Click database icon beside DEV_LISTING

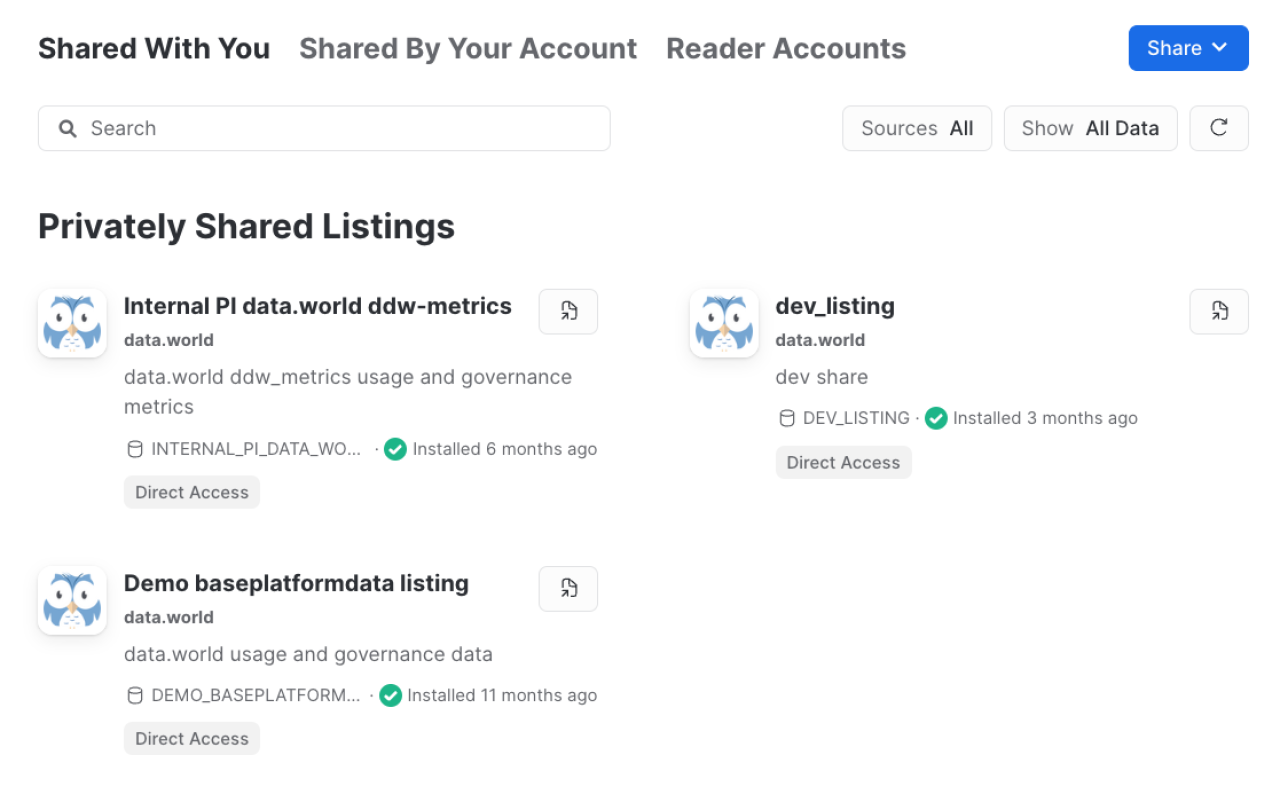coord(787,418)
